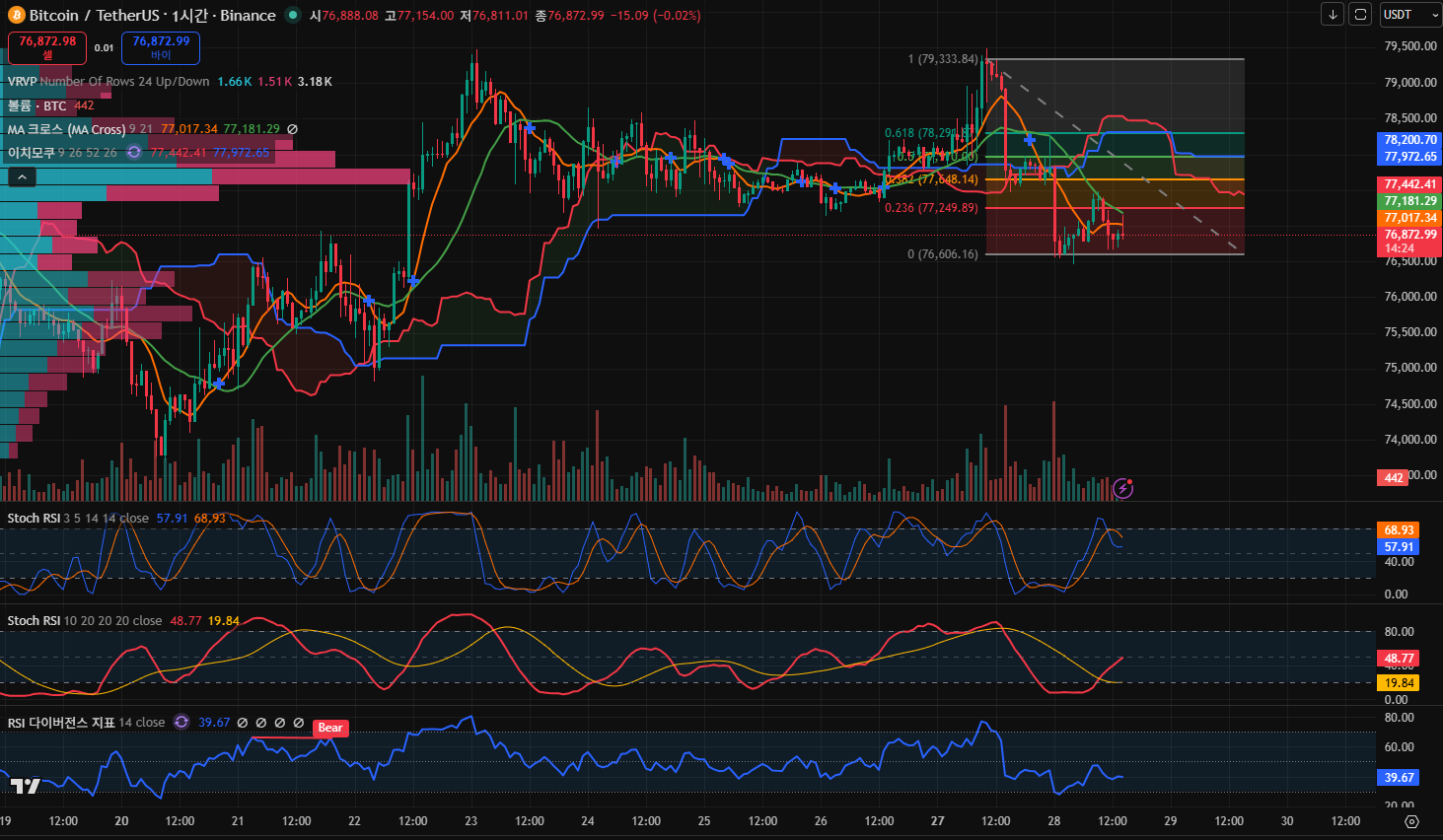
Task: Click the red 77,442.41 price axis label
Action: [x=1410, y=184]
